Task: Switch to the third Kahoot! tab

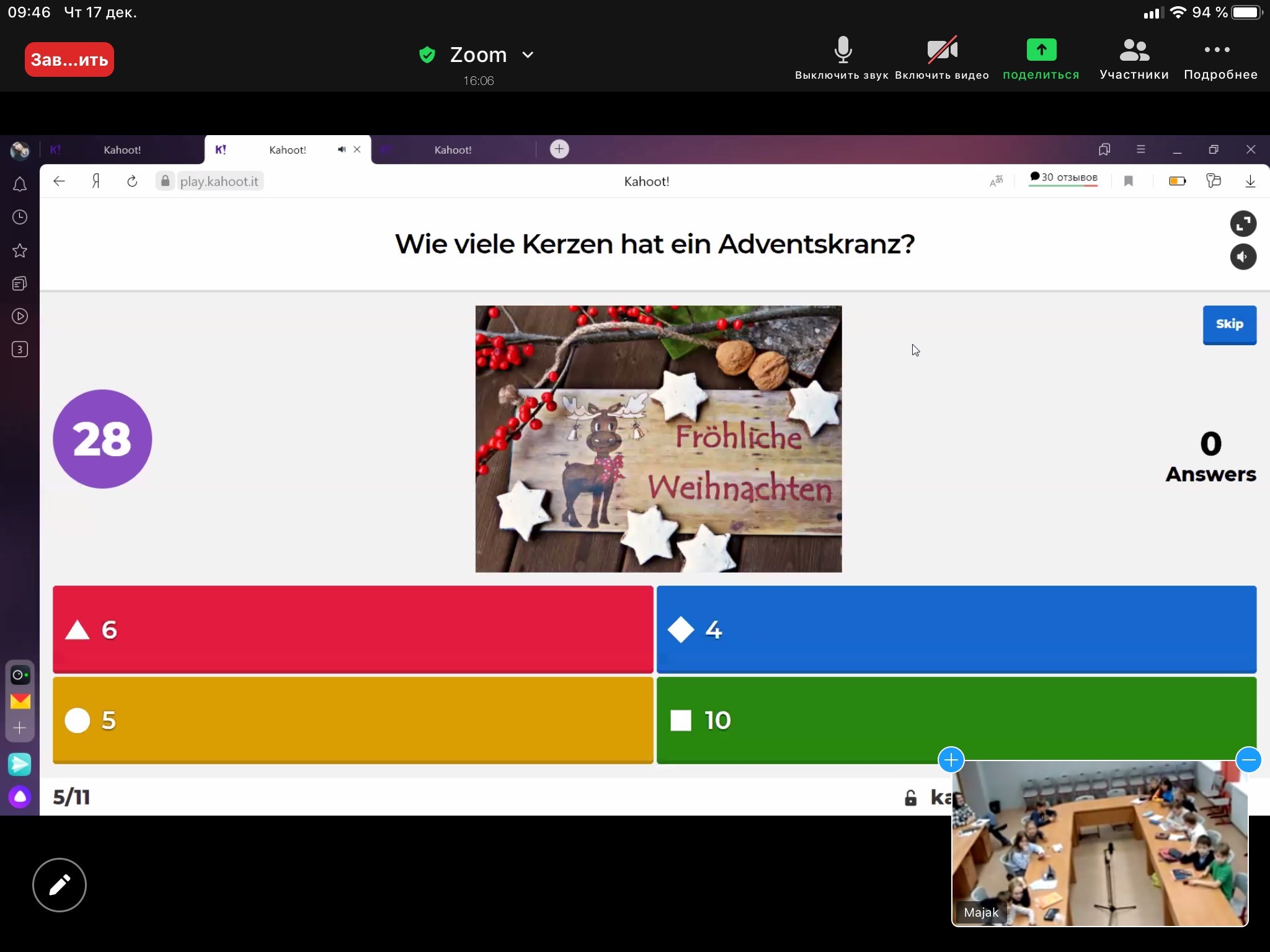Action: [x=453, y=150]
